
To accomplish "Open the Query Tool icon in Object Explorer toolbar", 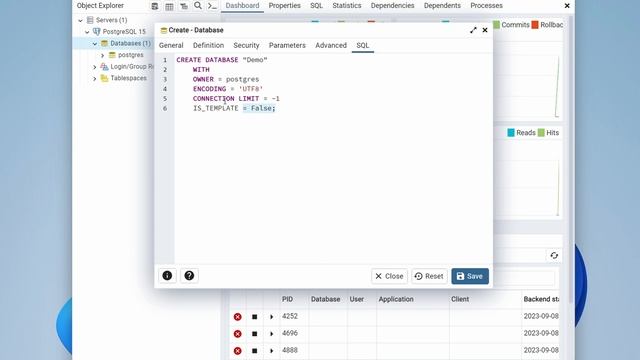I will pos(155,6).
